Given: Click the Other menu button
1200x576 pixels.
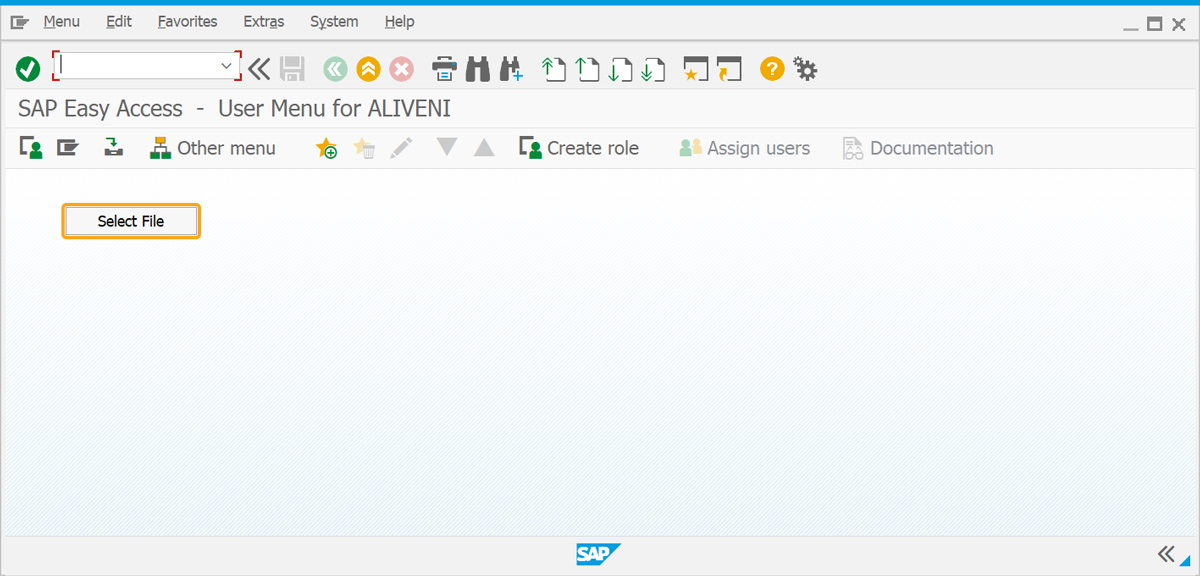Looking at the screenshot, I should [x=212, y=148].
